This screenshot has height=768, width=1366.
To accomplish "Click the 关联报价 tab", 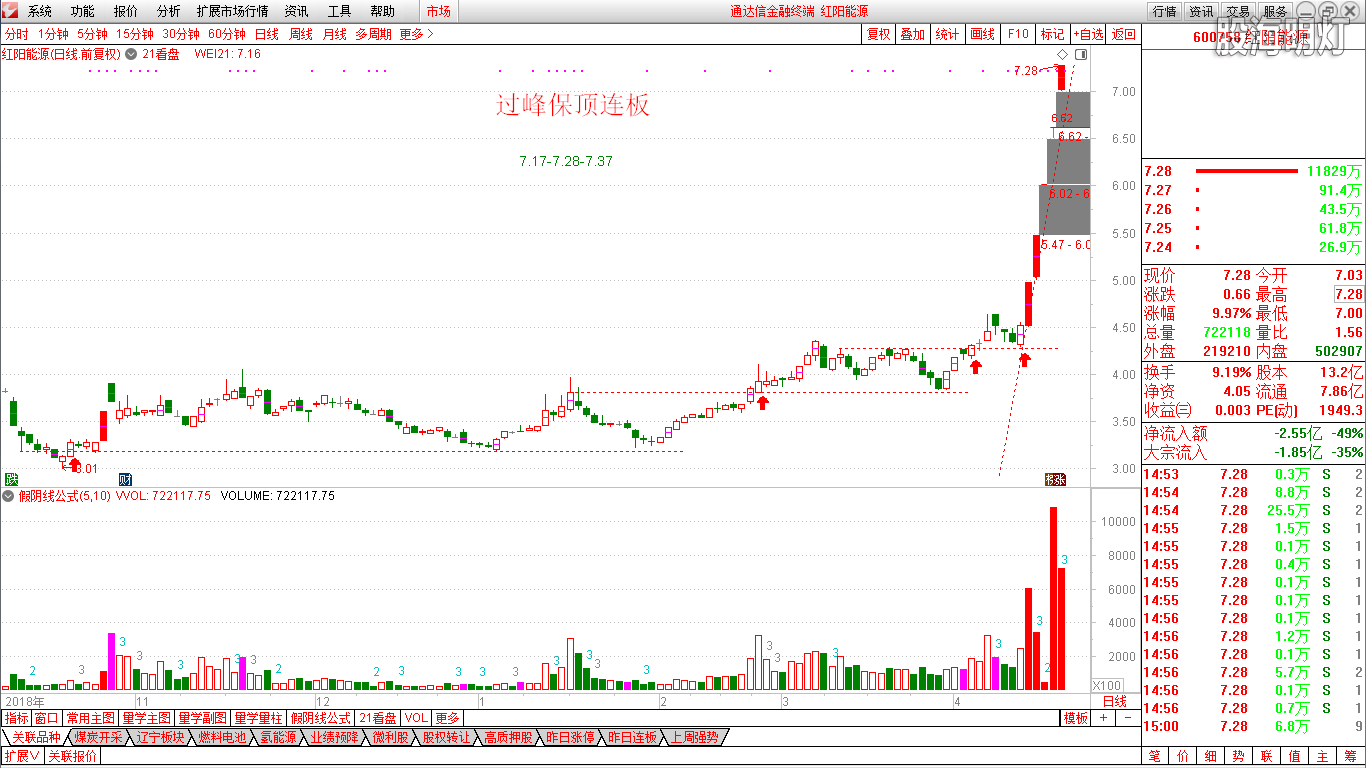I will tap(73, 756).
